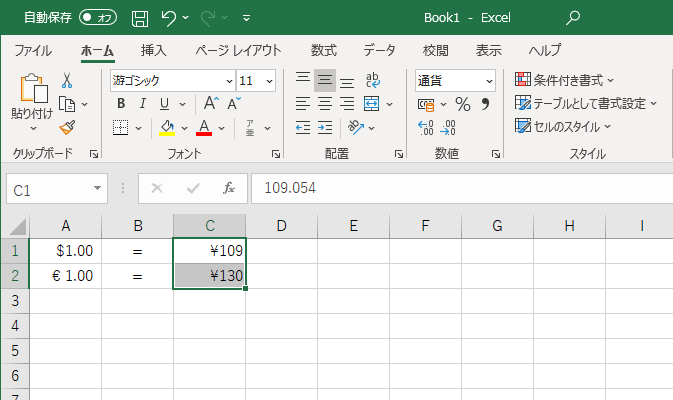The image size is (673, 400).
Task: Apply comma style
Action: (485, 104)
